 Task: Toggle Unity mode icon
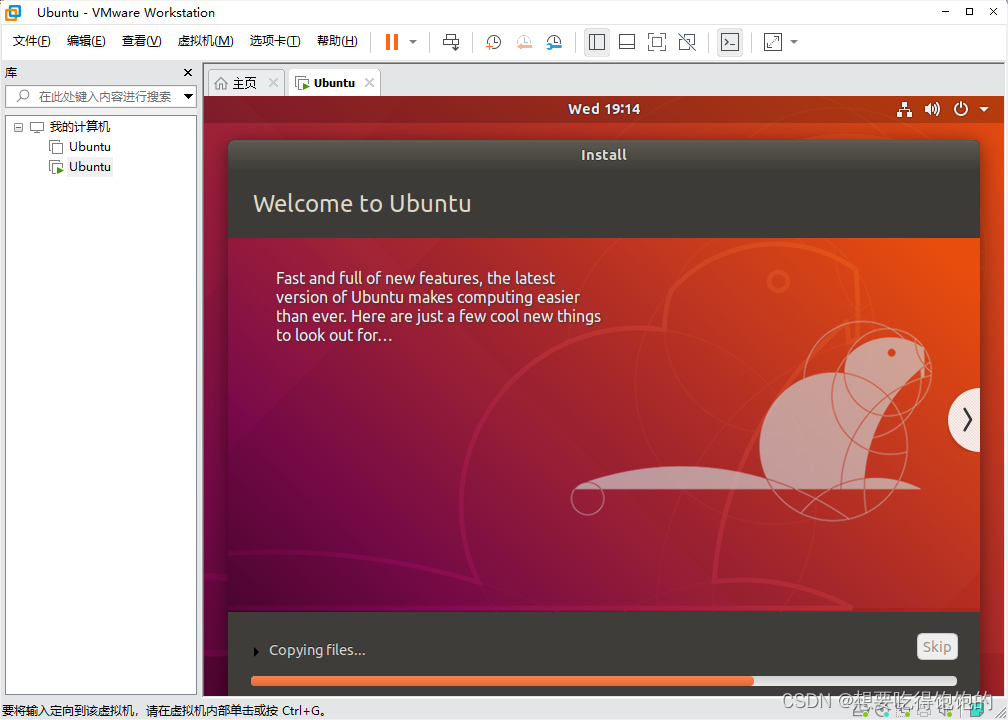click(687, 42)
